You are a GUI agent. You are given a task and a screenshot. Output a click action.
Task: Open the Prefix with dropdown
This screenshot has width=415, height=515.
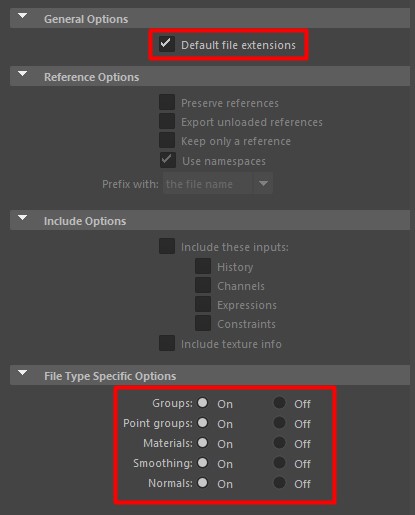pyautogui.click(x=218, y=183)
